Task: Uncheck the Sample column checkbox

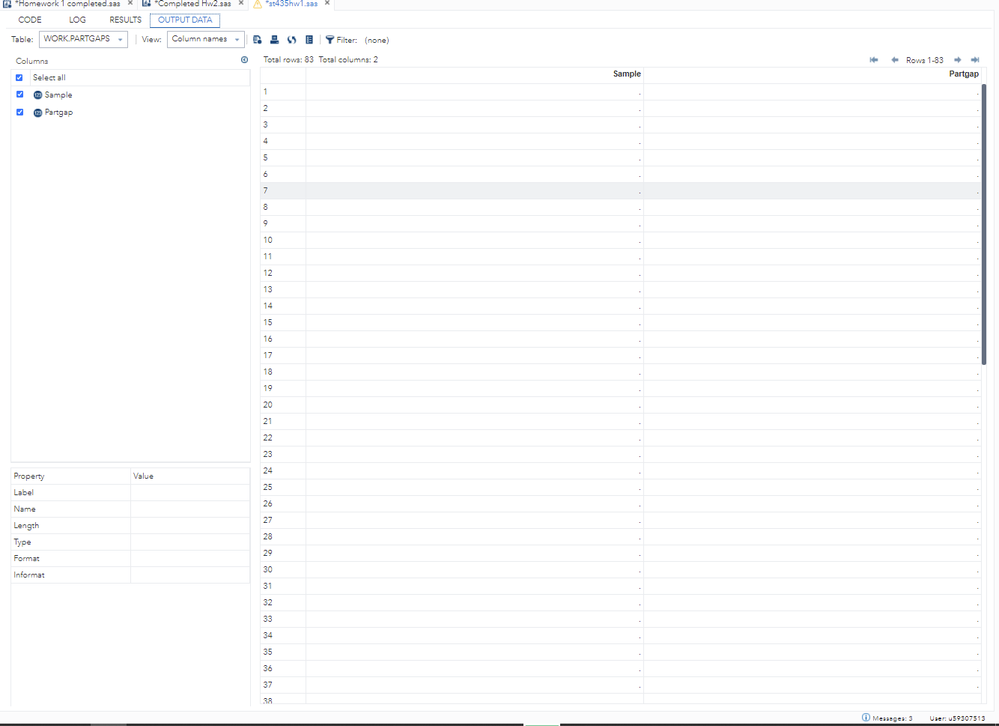Action: tap(20, 94)
